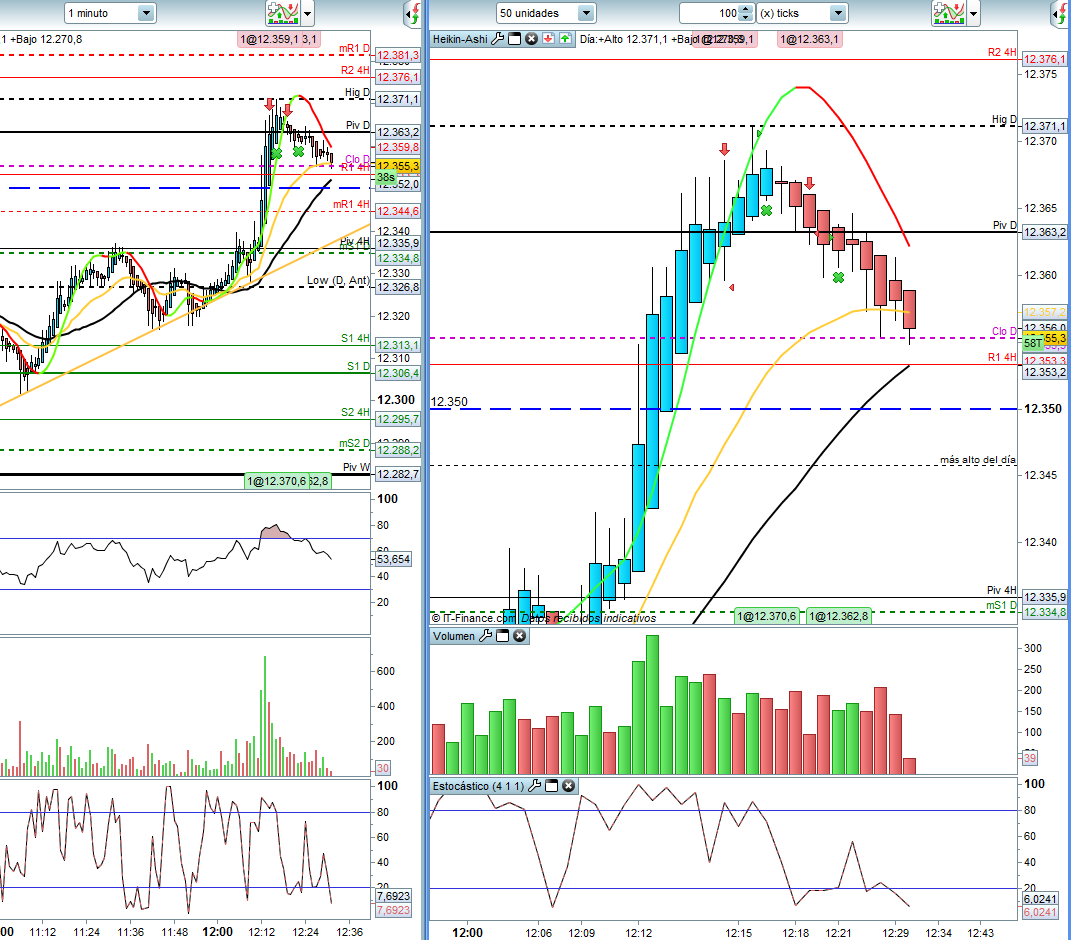Viewport: 1071px width, 940px height.
Task: Close the Volumen indicator panel
Action: click(520, 636)
